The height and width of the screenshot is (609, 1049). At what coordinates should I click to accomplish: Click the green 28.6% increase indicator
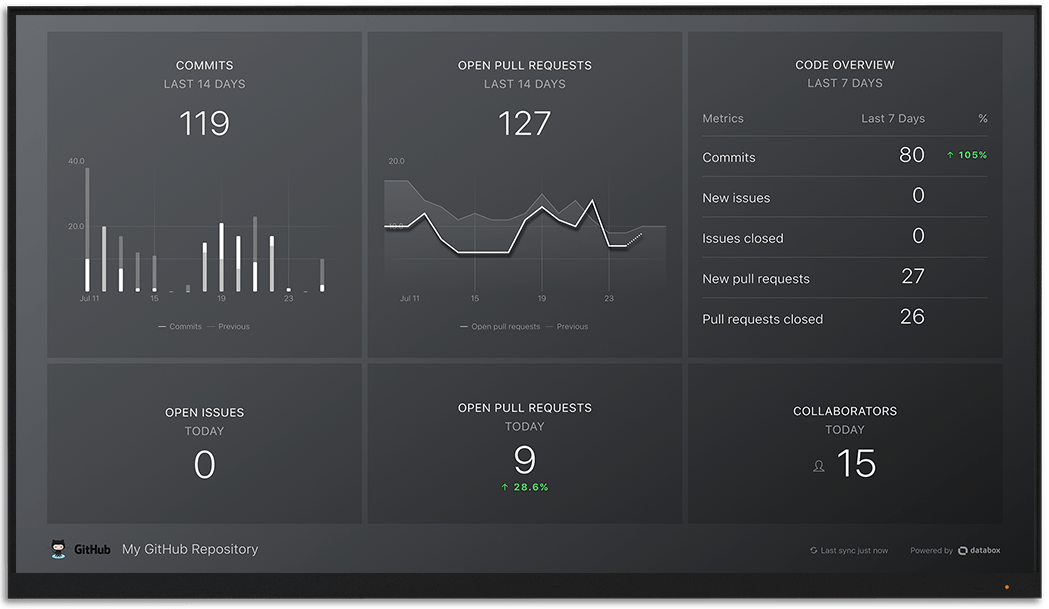(x=524, y=487)
